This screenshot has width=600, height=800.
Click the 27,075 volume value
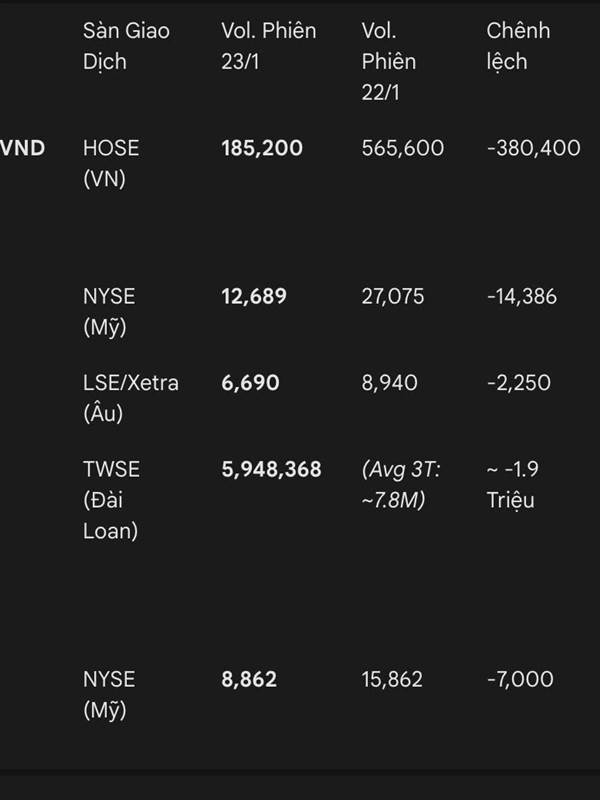click(393, 296)
